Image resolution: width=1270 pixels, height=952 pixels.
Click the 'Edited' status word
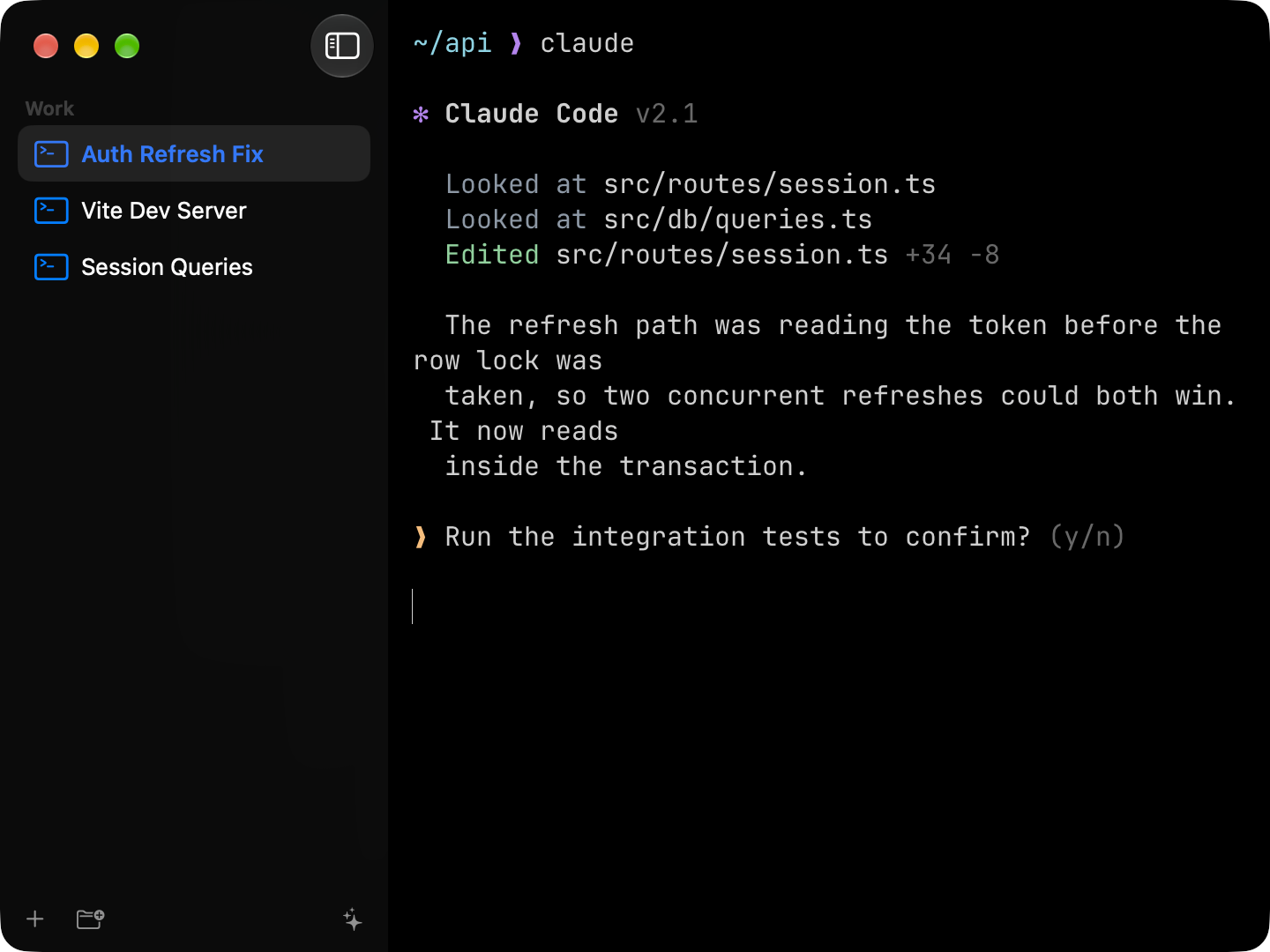[491, 255]
